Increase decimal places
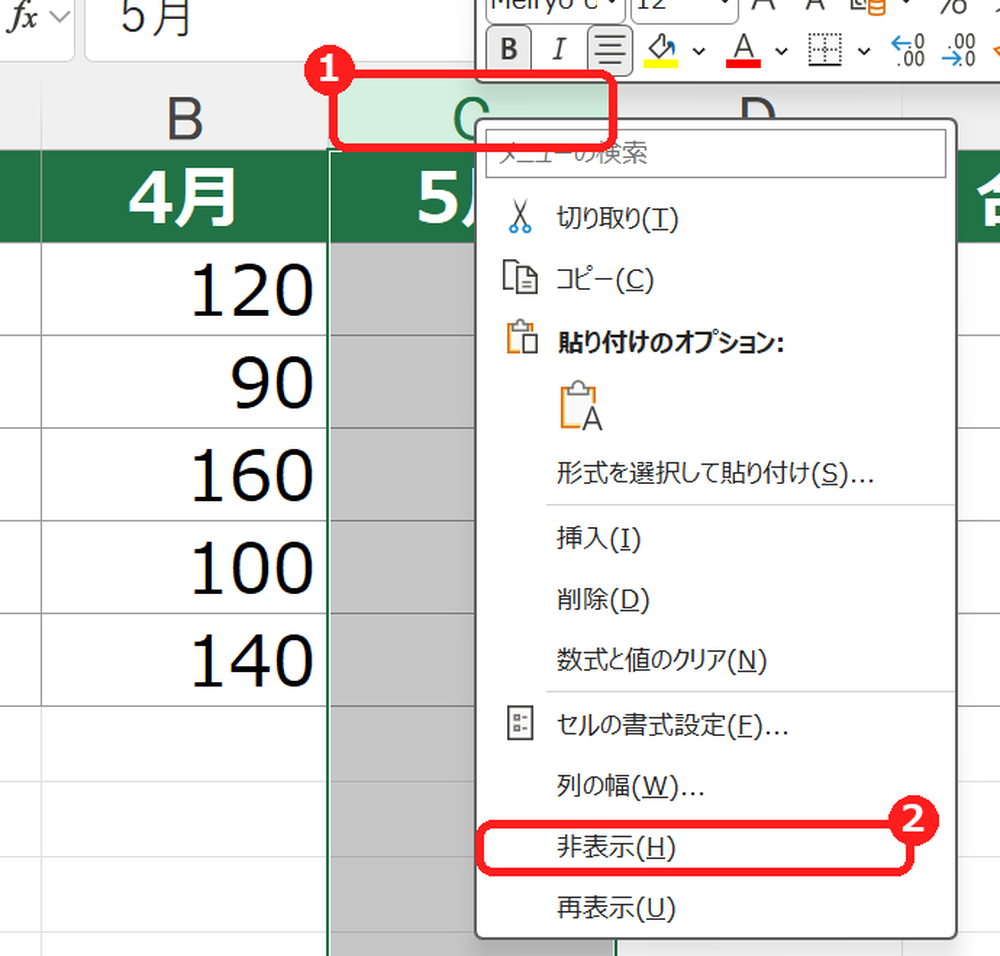 coord(908,50)
